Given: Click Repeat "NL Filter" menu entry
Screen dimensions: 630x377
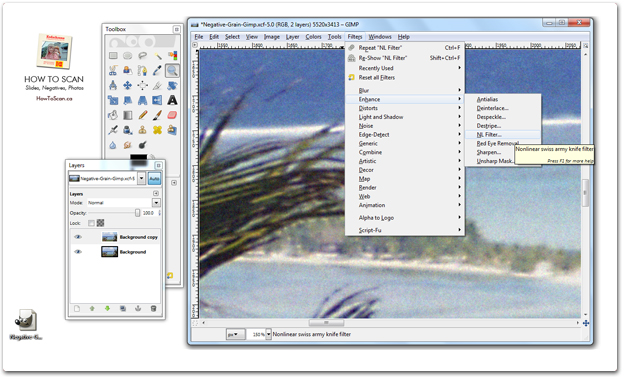Looking at the screenshot, I should point(405,47).
